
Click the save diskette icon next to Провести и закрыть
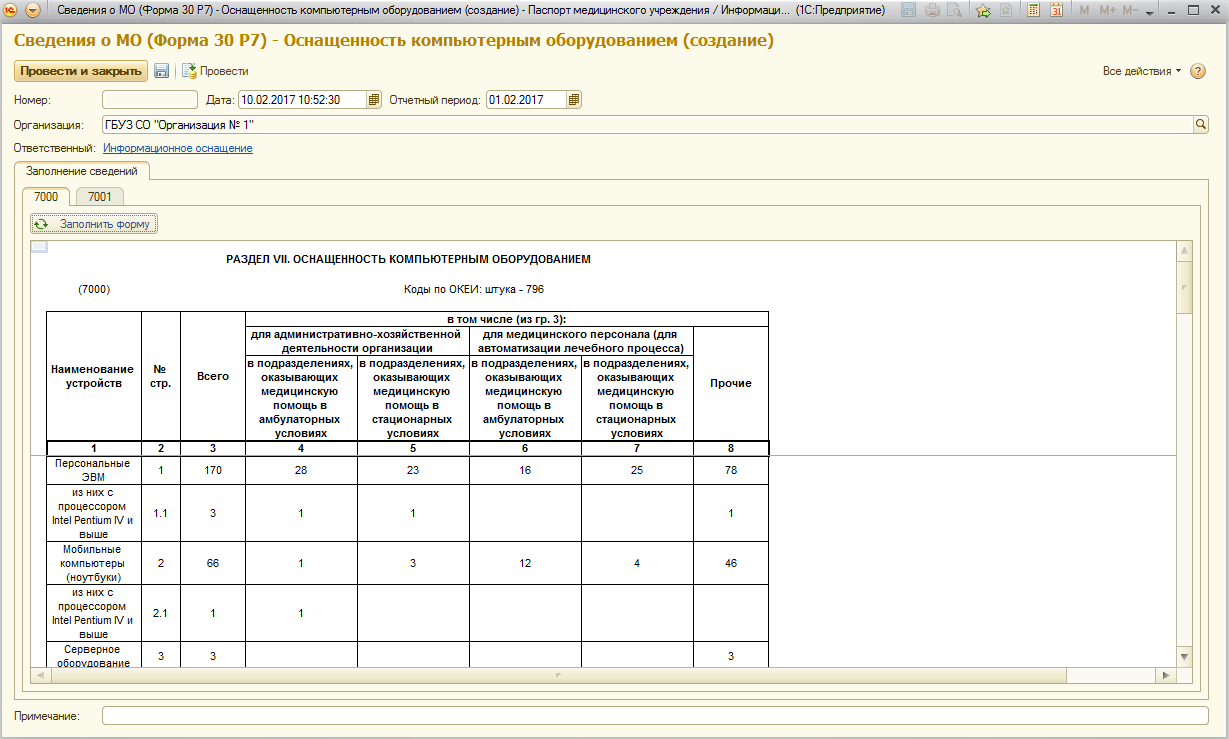(x=161, y=71)
